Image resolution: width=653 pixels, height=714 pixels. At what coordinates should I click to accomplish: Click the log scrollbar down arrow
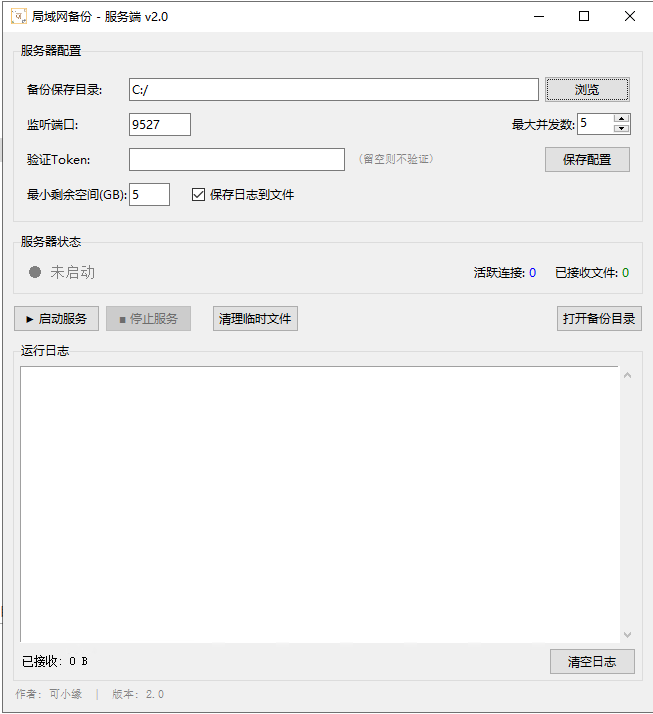click(627, 634)
